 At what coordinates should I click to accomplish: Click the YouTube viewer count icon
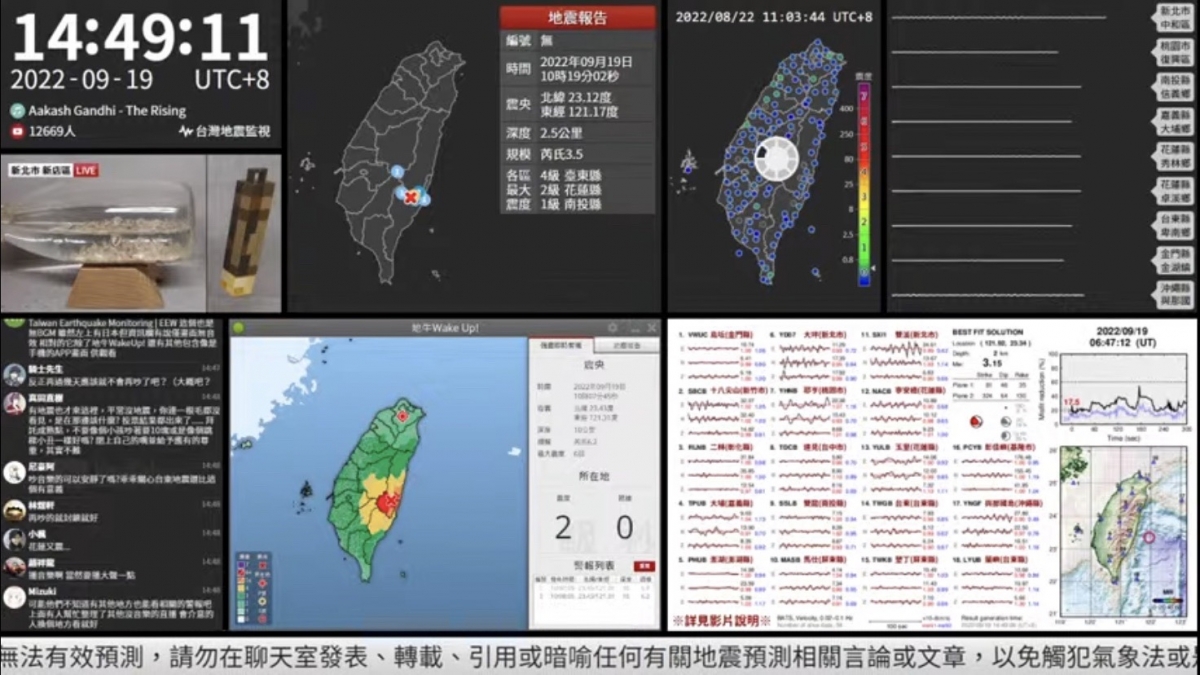pos(18,131)
